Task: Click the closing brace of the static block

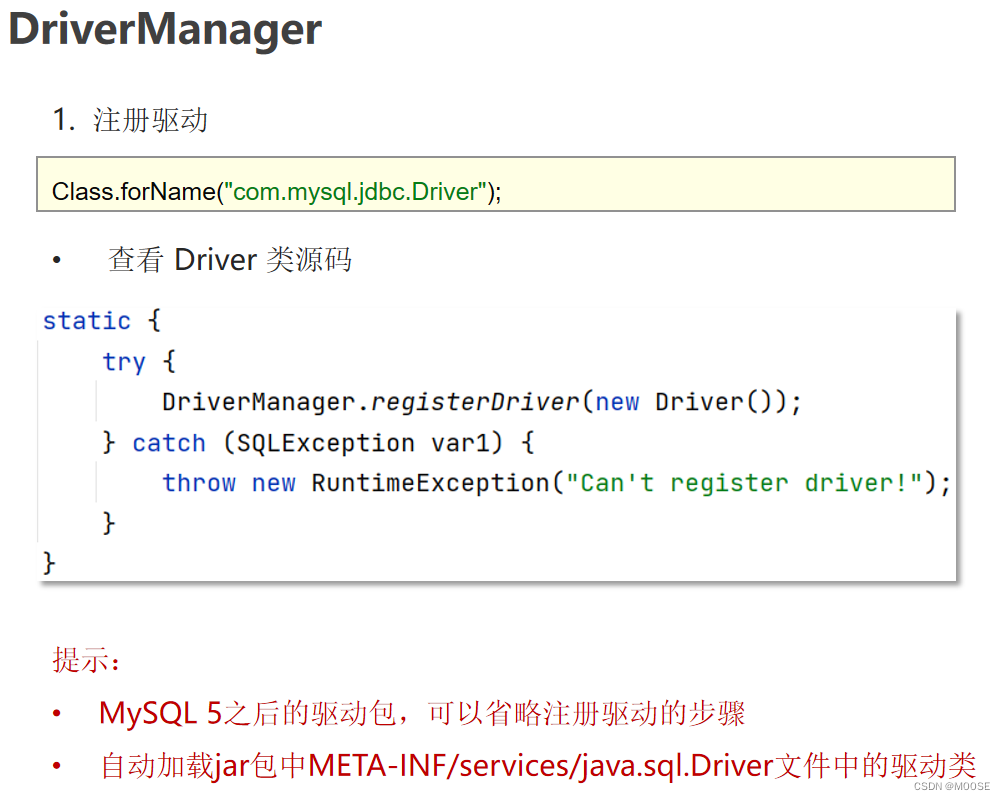Action: click(48, 562)
